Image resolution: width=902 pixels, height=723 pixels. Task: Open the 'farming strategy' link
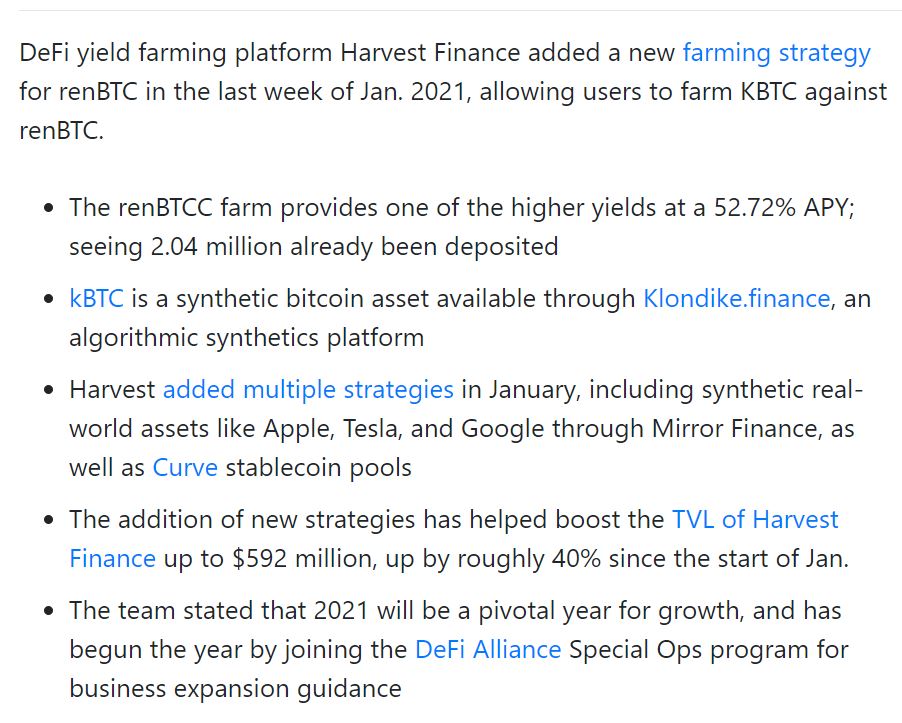(776, 53)
